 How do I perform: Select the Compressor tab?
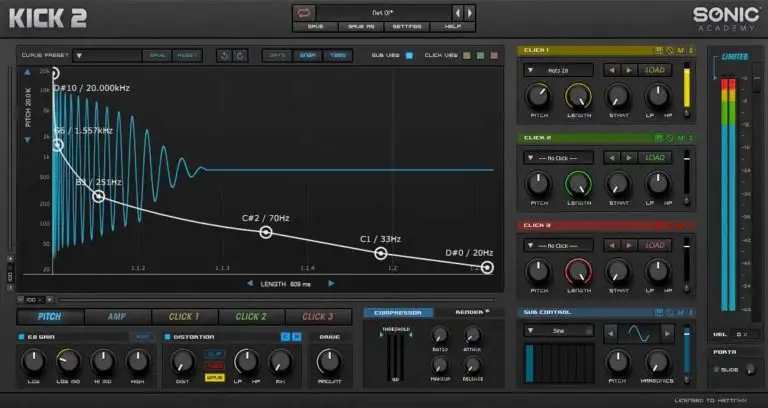point(398,312)
